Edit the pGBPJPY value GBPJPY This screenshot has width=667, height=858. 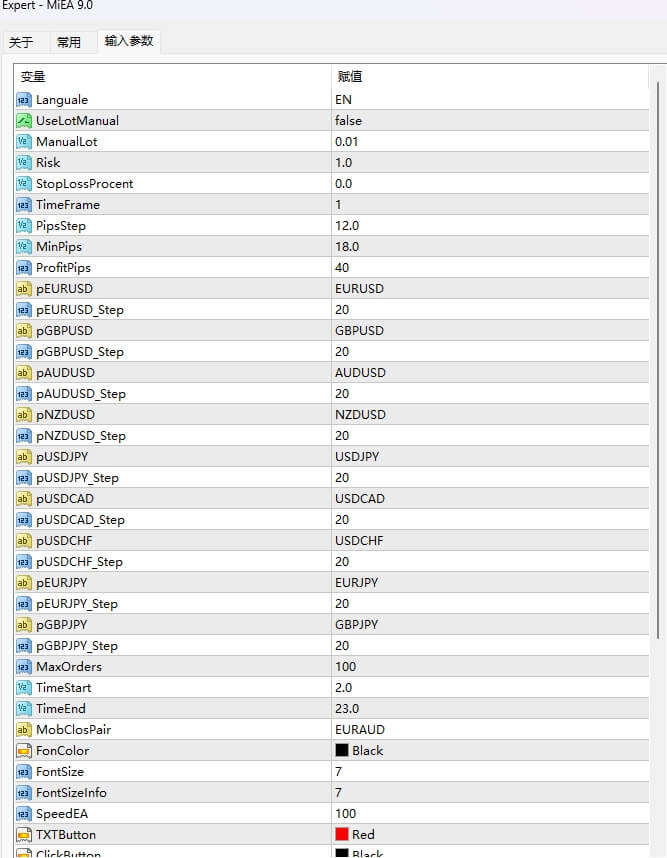click(x=490, y=625)
